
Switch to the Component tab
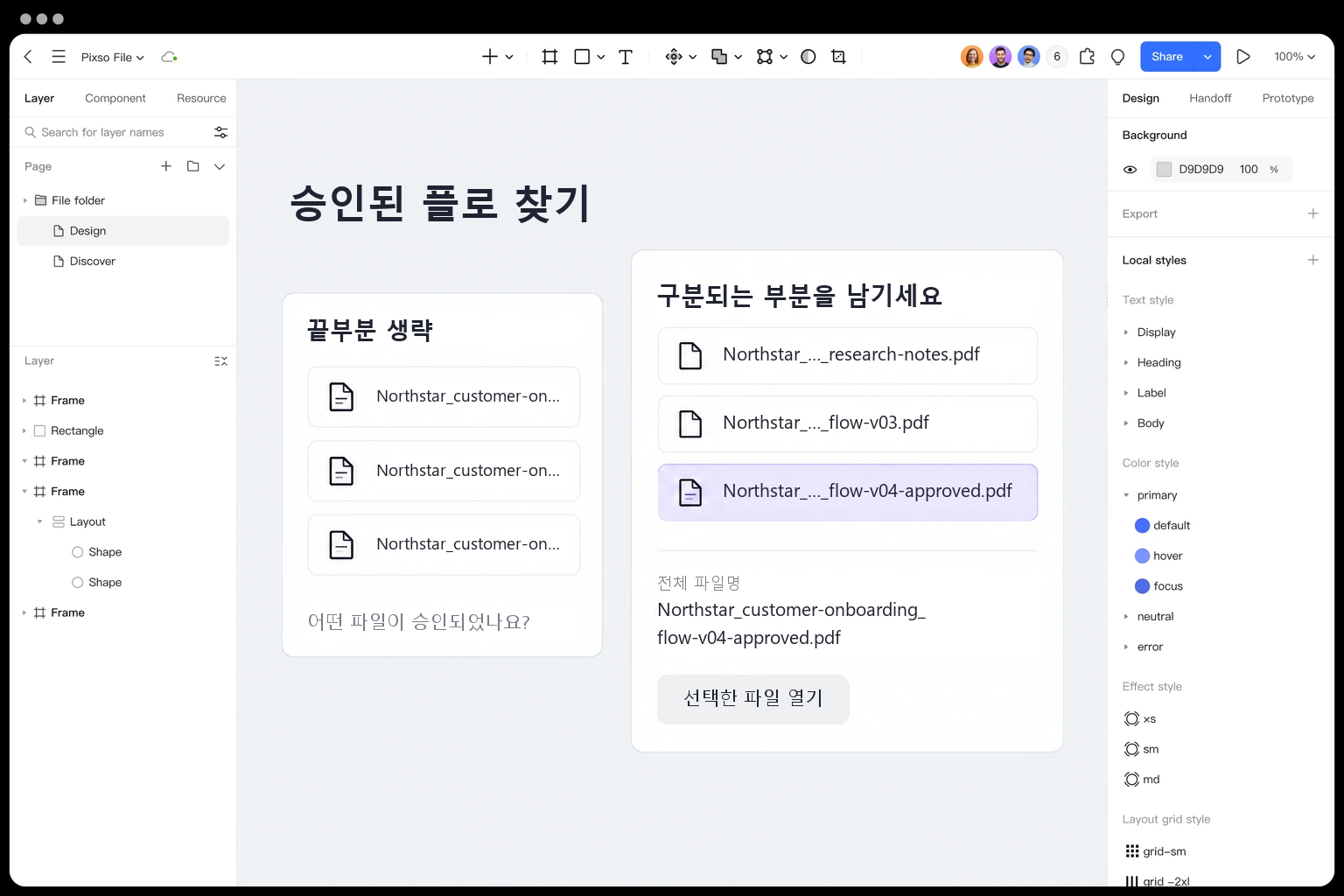(x=115, y=98)
